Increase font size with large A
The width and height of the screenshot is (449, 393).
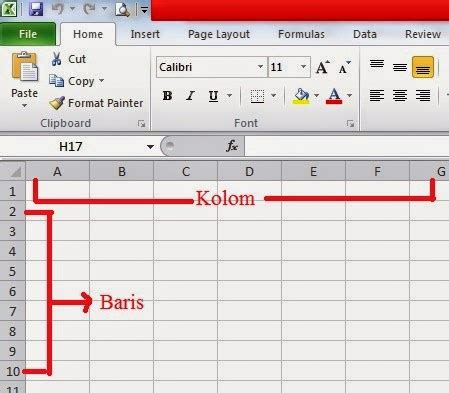[x=322, y=67]
